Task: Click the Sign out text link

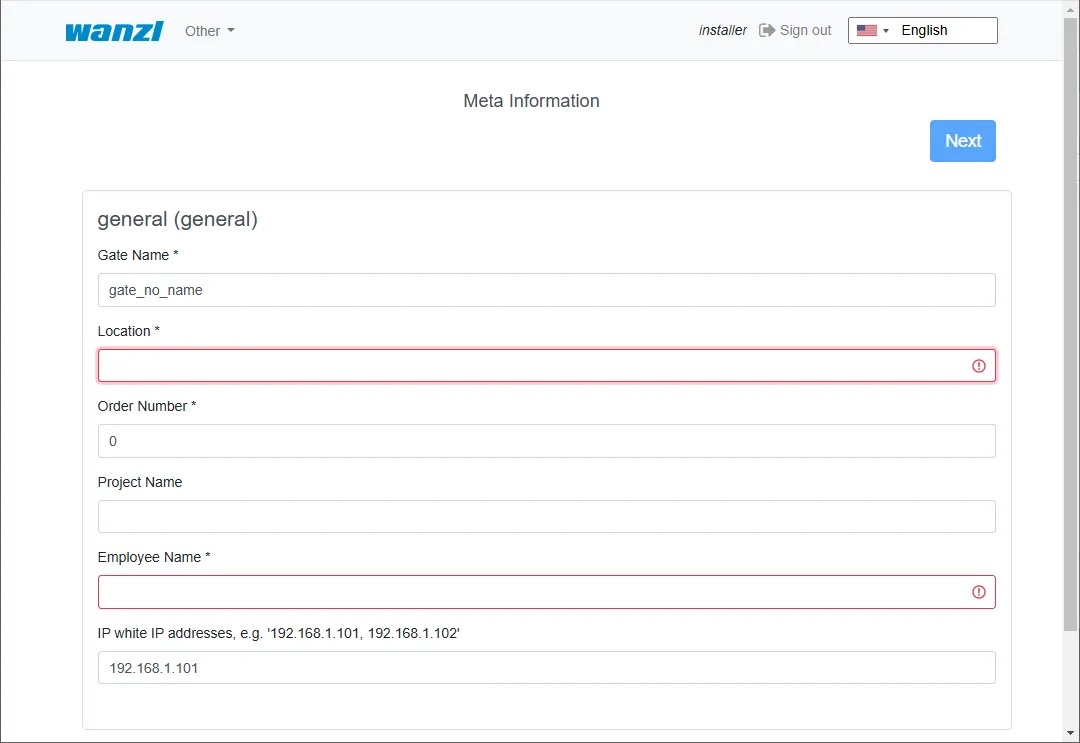Action: tap(805, 31)
